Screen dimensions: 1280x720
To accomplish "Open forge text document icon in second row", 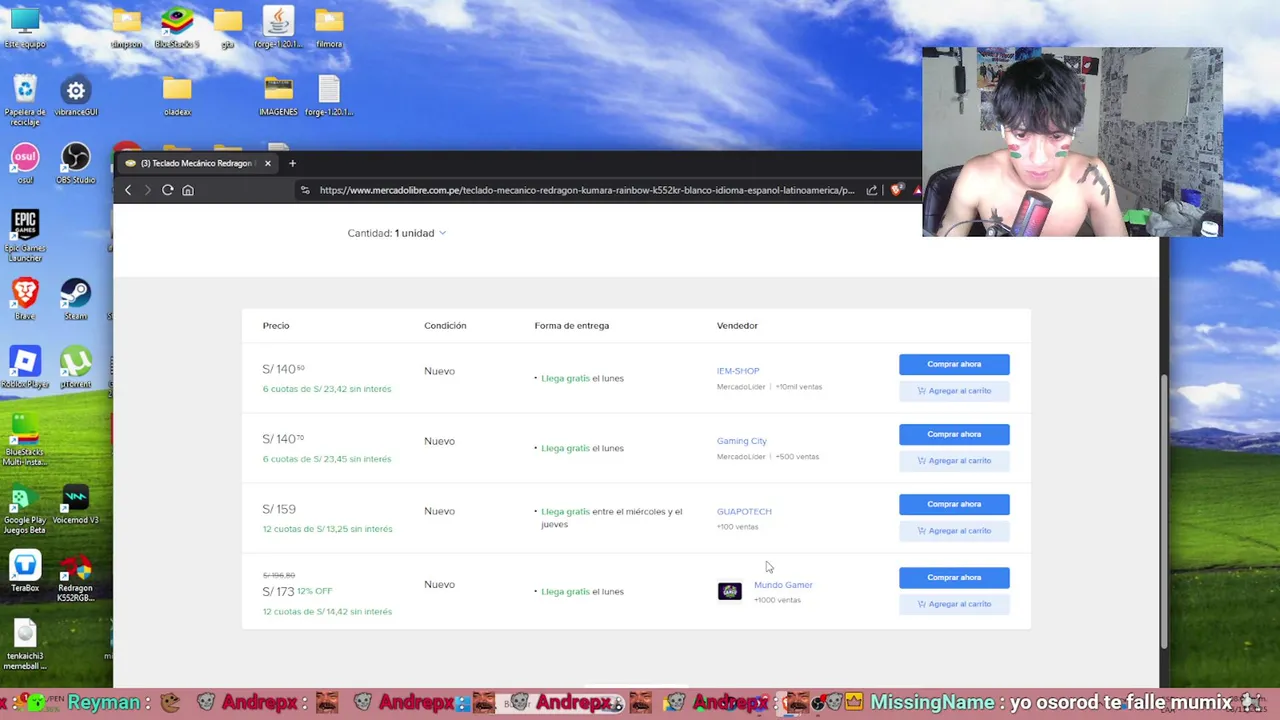I will click(x=329, y=96).
